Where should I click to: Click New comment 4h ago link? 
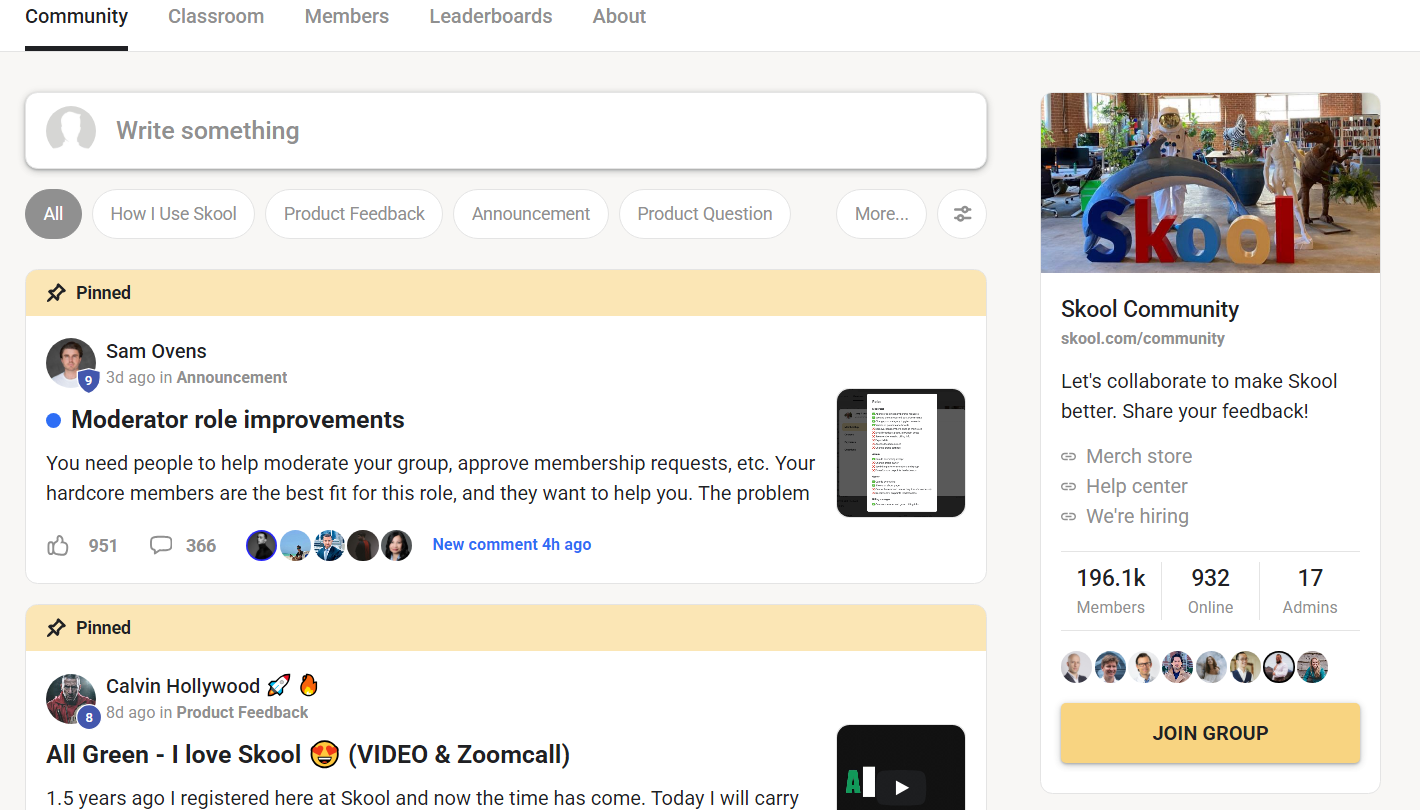tap(512, 545)
